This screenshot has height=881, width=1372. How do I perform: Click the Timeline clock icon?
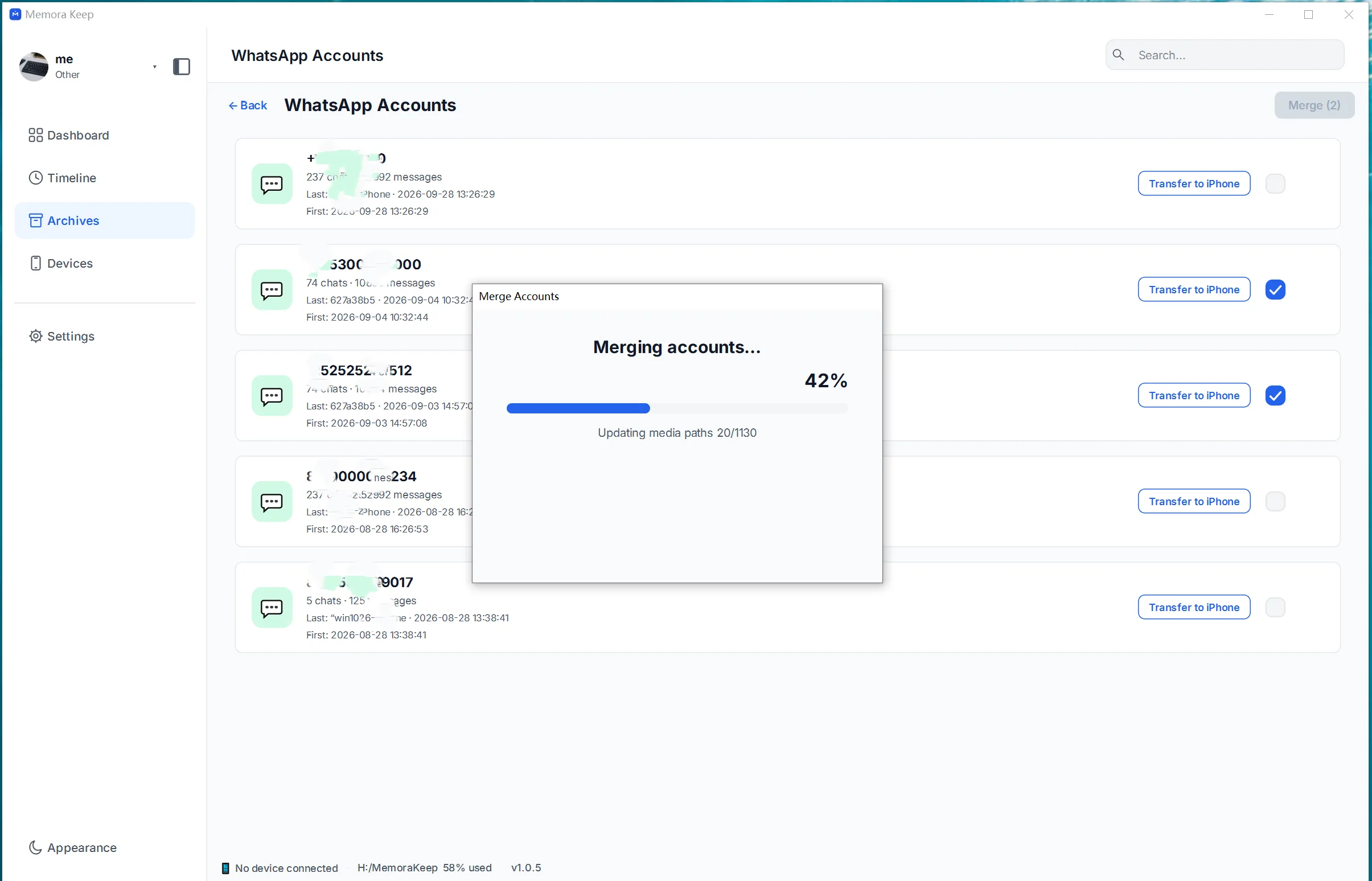[x=35, y=178]
